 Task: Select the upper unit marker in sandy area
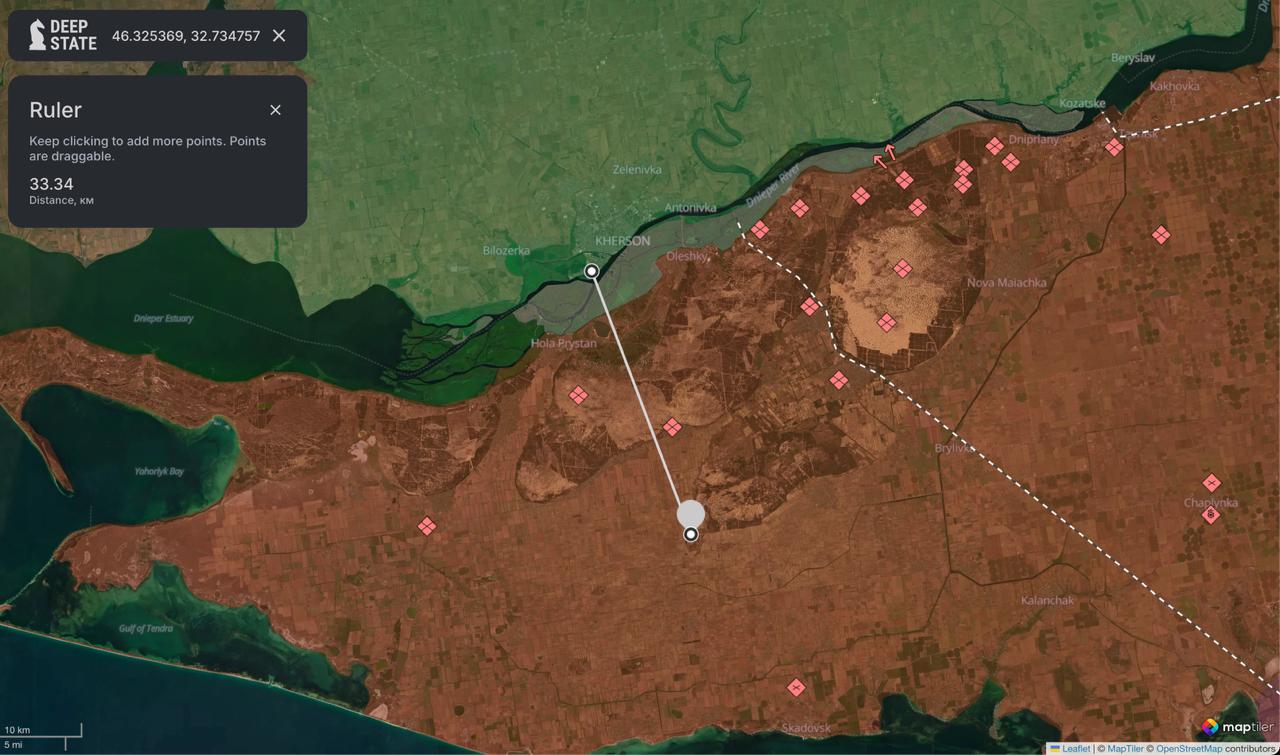[903, 268]
